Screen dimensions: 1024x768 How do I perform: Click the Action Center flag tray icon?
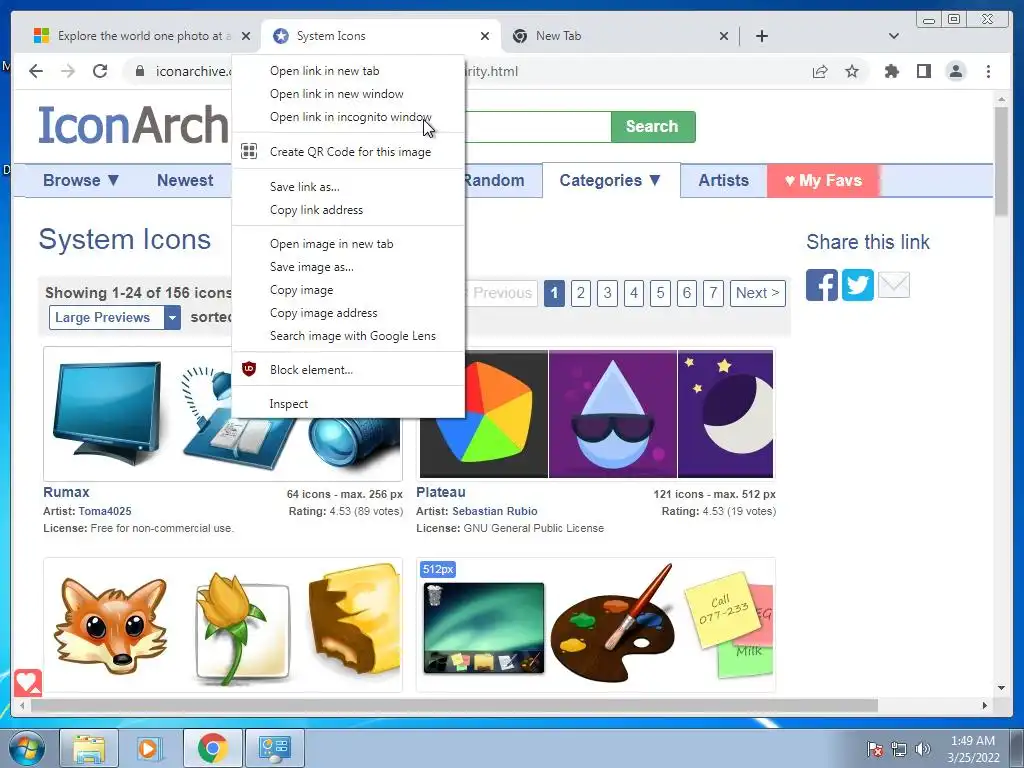pyautogui.click(x=875, y=749)
